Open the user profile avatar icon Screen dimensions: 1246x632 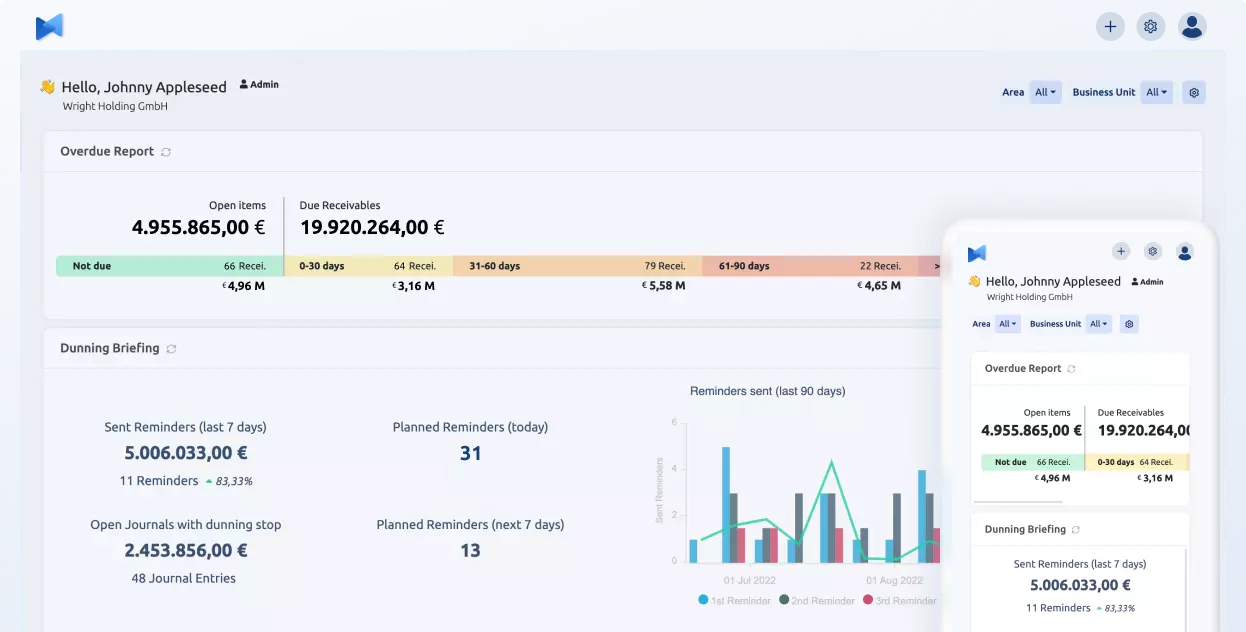[x=1192, y=26]
